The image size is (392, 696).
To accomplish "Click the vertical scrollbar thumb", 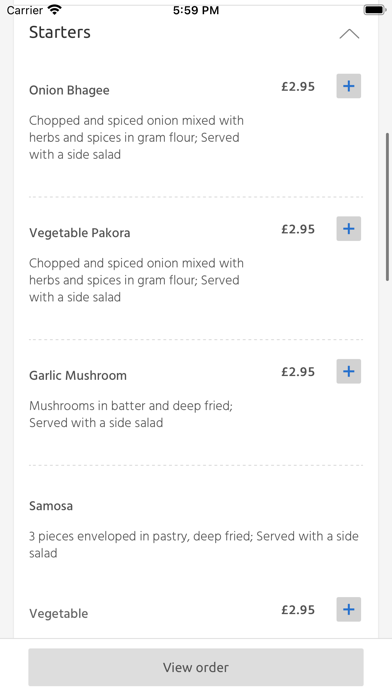I will (387, 207).
